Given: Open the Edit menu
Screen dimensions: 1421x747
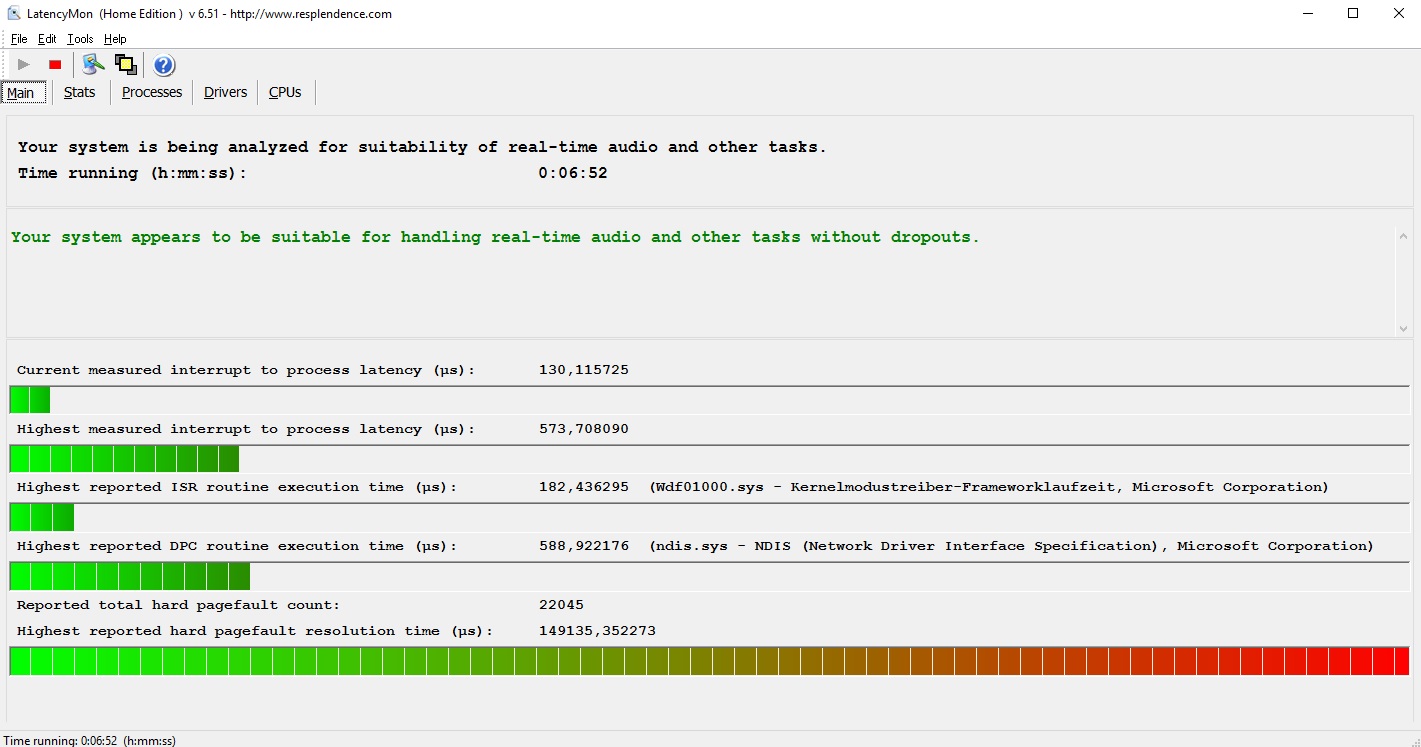Looking at the screenshot, I should click(47, 39).
